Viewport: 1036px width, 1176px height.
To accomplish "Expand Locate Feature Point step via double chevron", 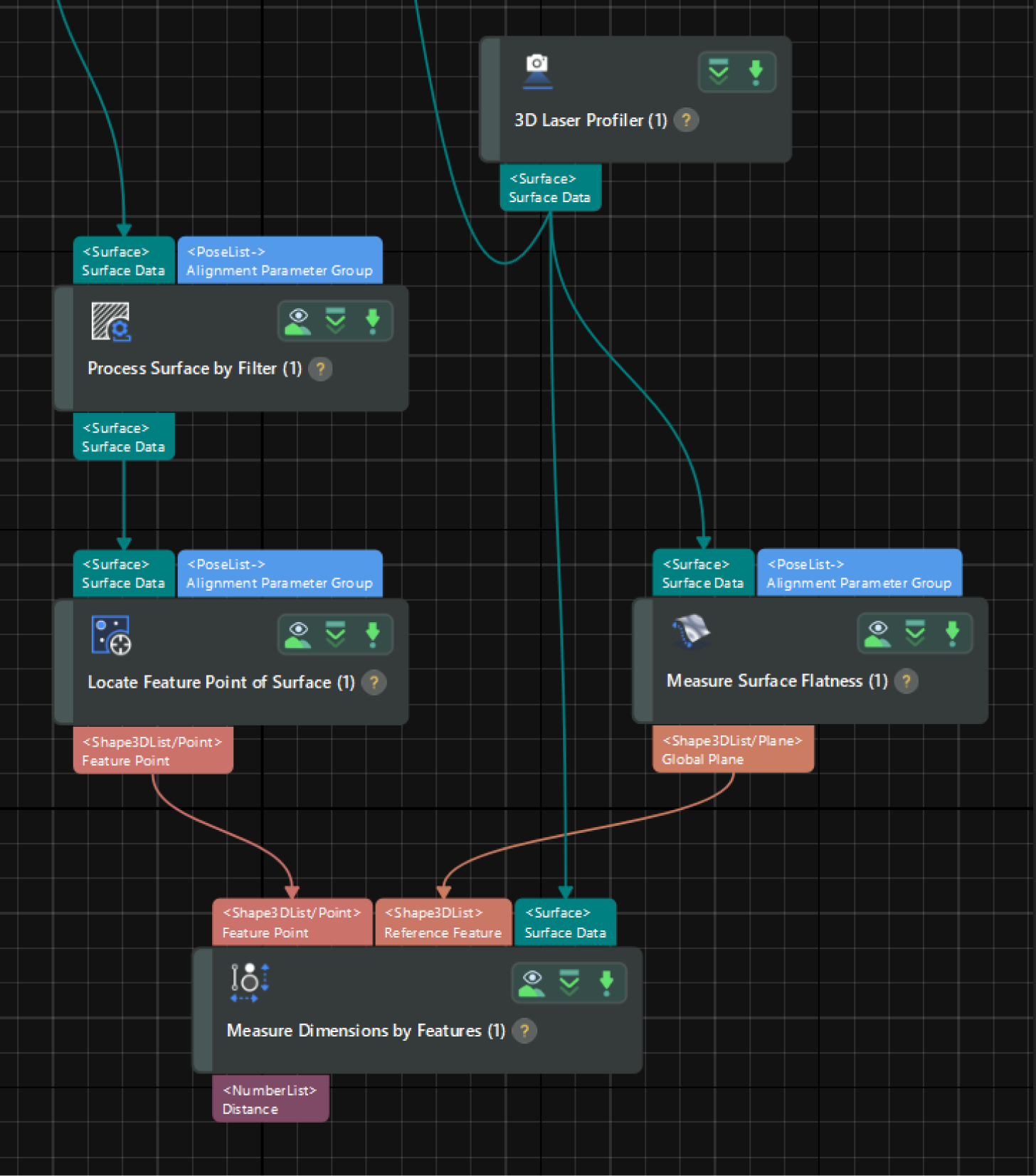I will pyautogui.click(x=335, y=634).
